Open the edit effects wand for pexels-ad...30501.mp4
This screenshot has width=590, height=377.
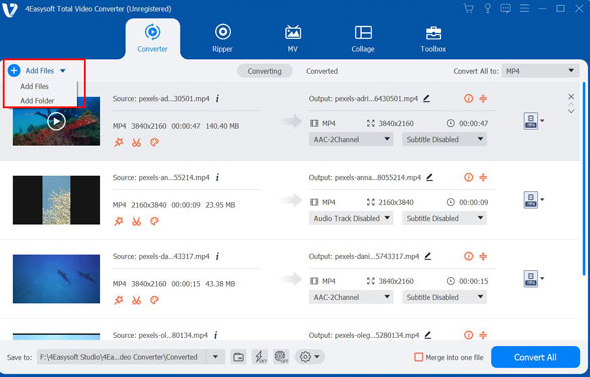(x=119, y=142)
